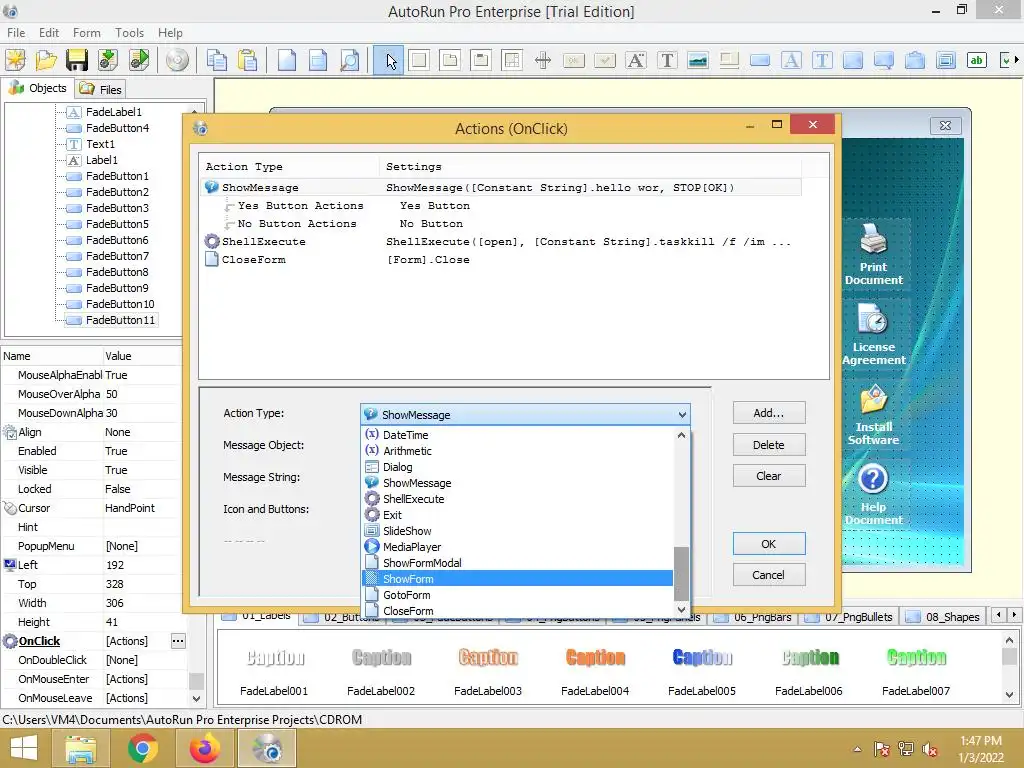The height and width of the screenshot is (768, 1024).
Task: Switch to the Files tab
Action: click(101, 89)
